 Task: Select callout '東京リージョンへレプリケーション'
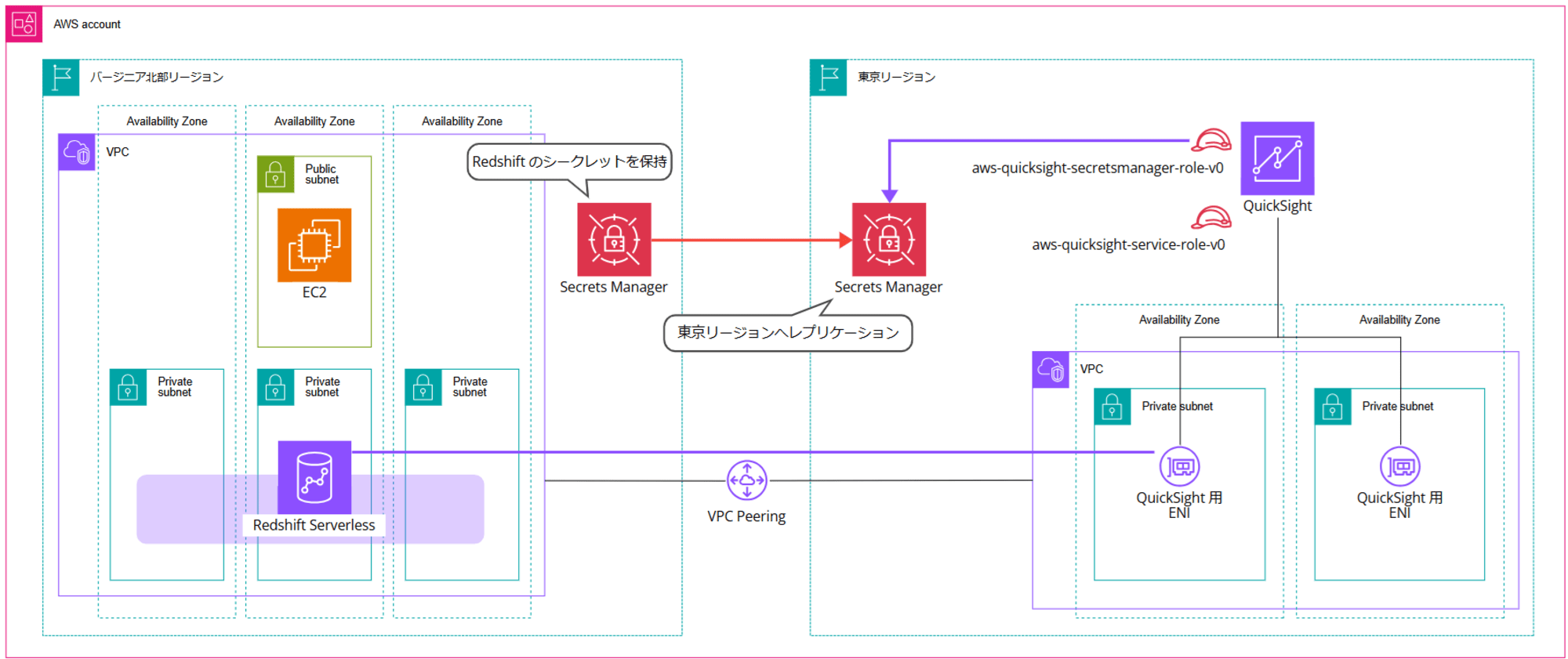pyautogui.click(x=788, y=333)
